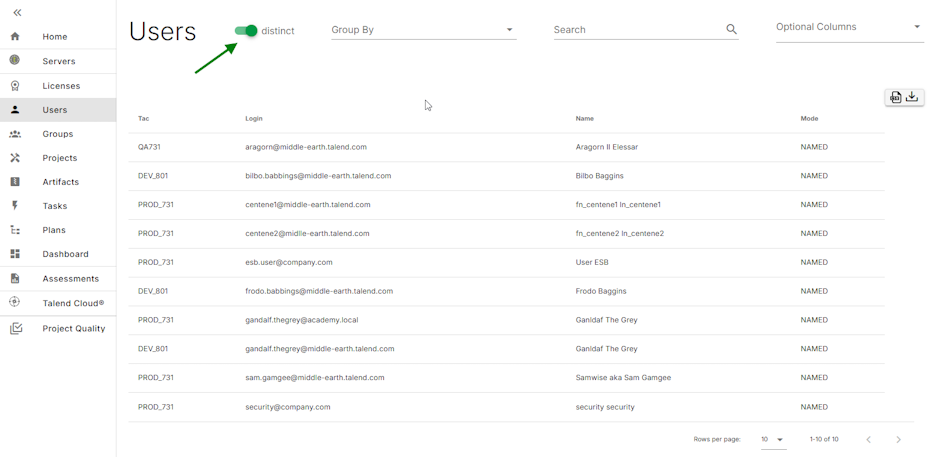Click the Licenses badge icon

coord(15,86)
